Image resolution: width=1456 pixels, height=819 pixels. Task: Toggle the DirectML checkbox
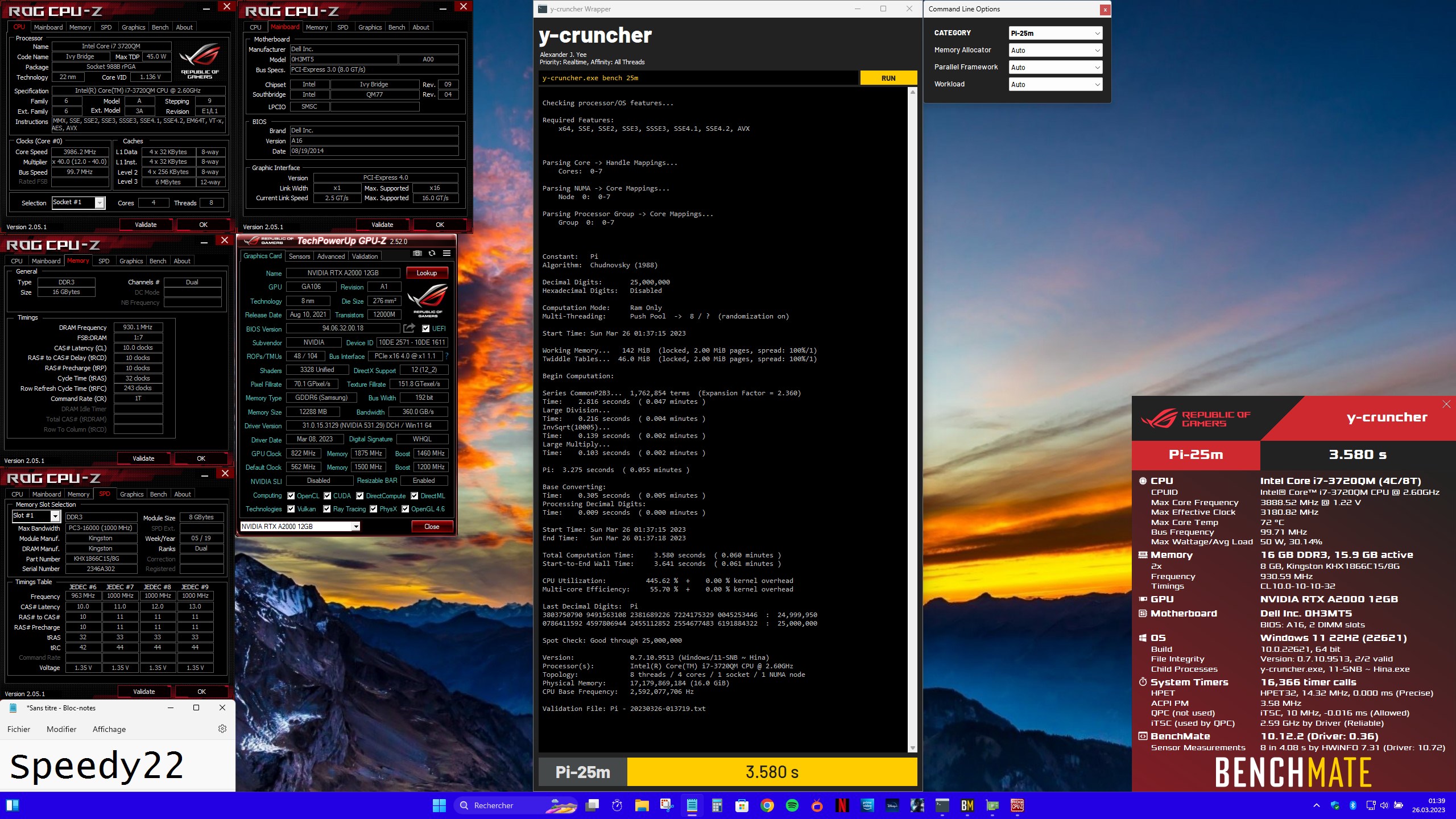click(x=415, y=495)
